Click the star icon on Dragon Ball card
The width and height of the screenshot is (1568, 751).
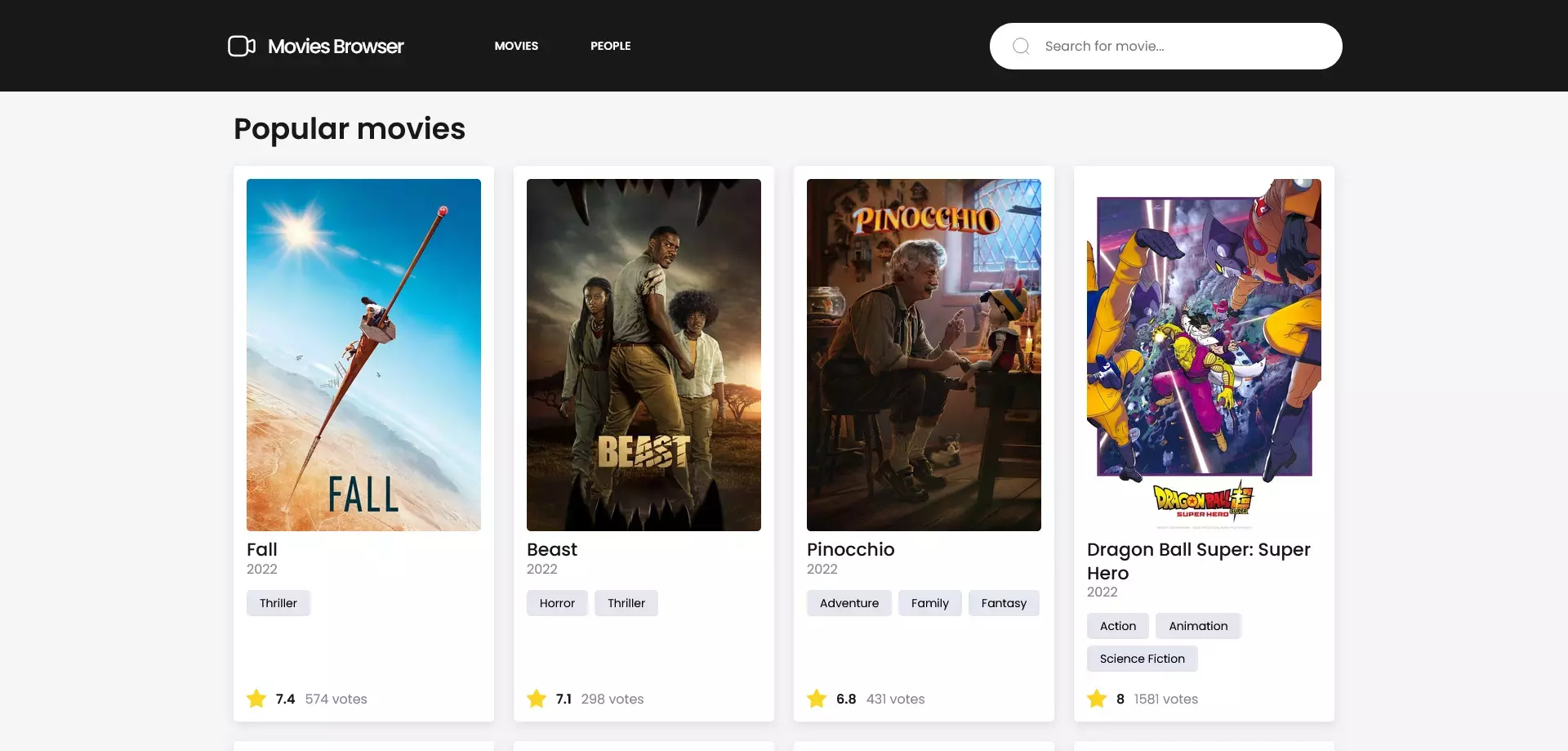(1097, 699)
